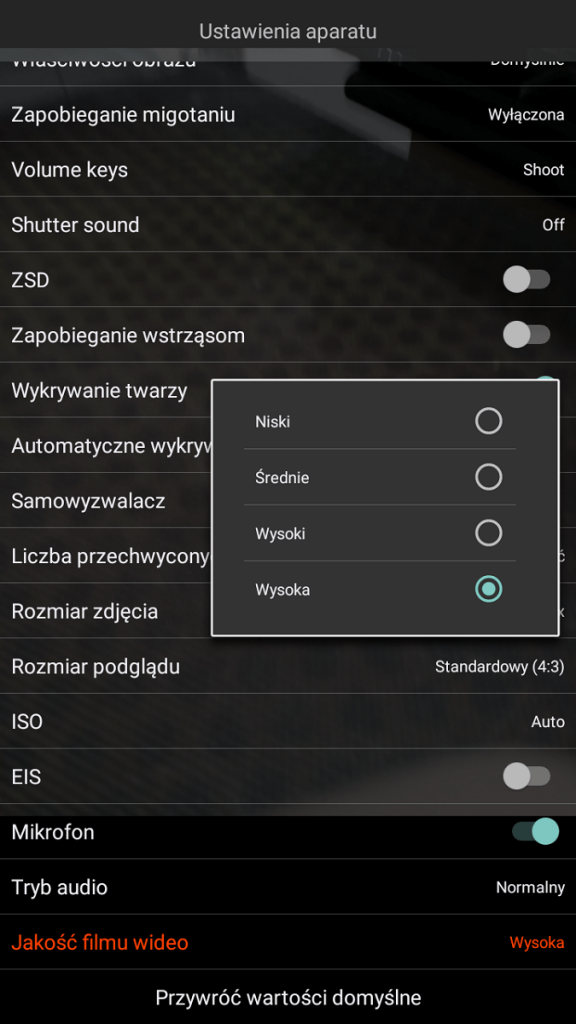The image size is (576, 1024).
Task: Turn on 'Zapobieganie wstrząsom'
Action: click(x=527, y=335)
